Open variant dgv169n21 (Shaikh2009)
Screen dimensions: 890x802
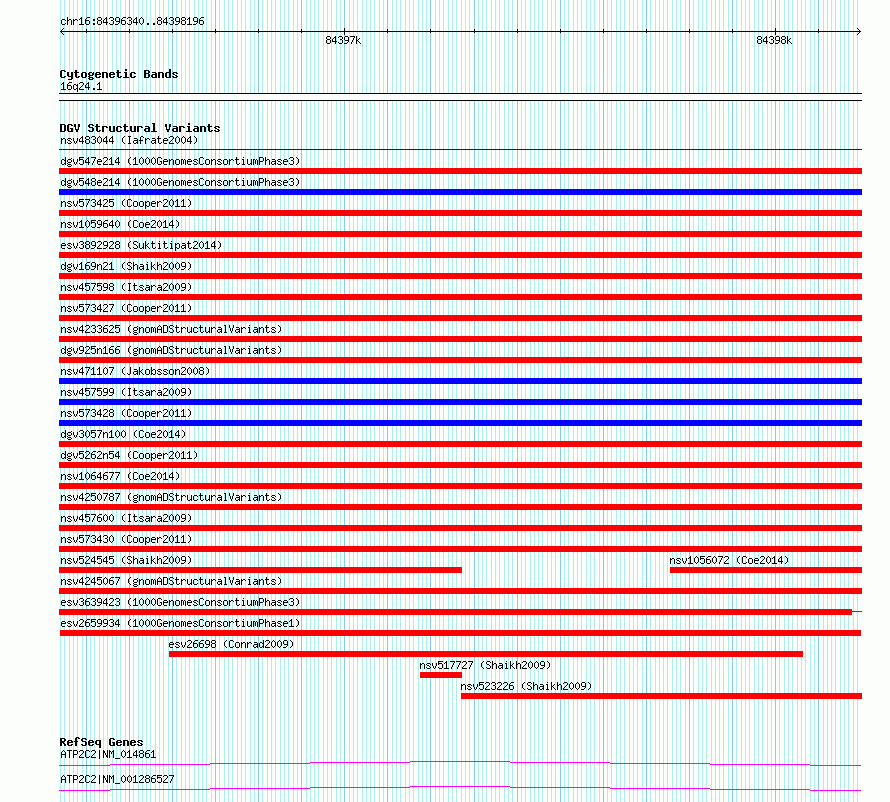pos(126,266)
